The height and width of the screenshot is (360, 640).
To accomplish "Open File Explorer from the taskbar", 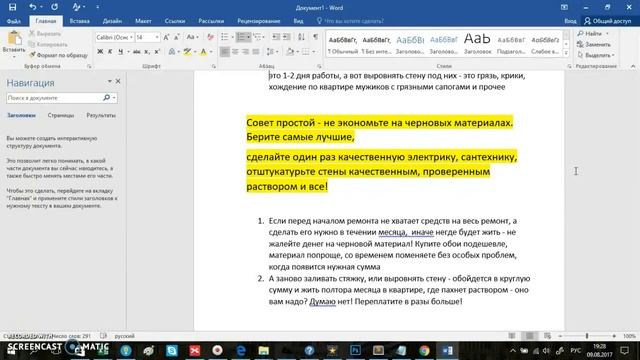I will click(x=264, y=350).
